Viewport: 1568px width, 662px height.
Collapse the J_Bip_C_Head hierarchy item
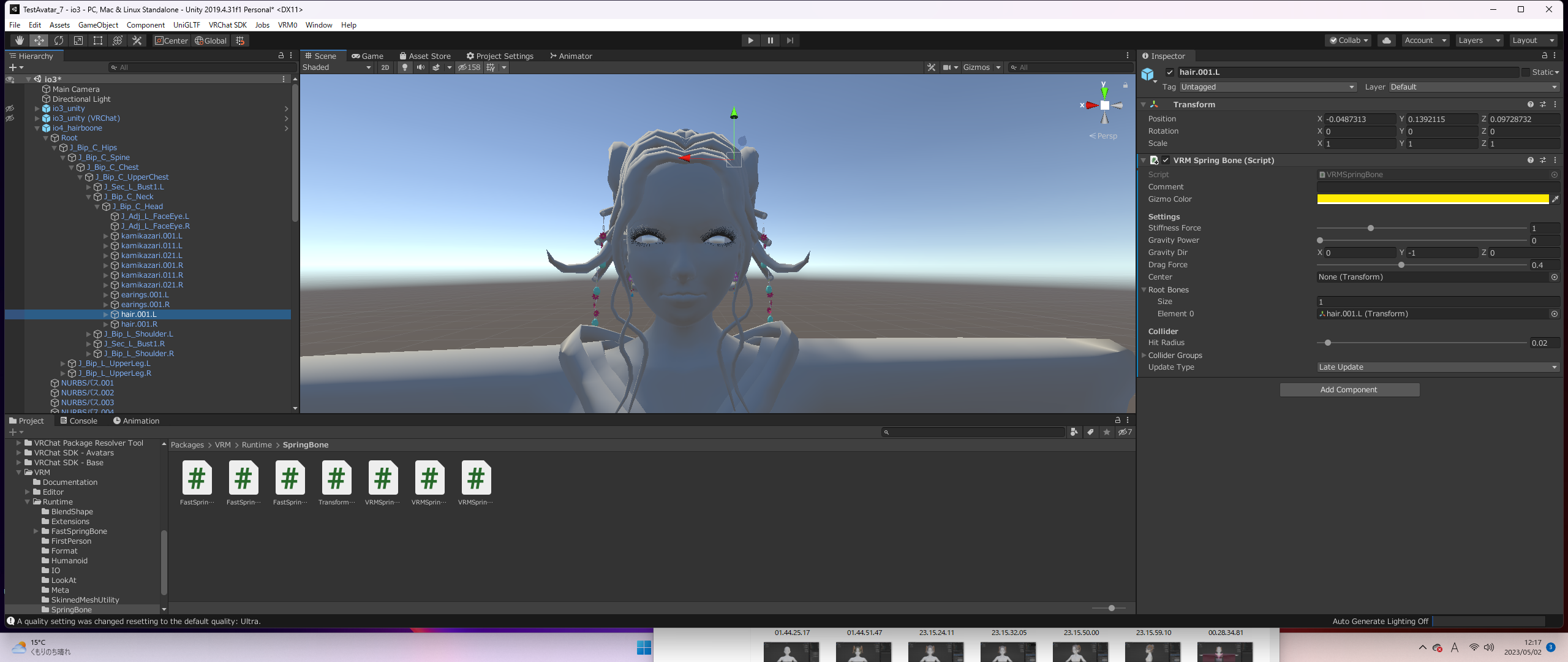click(x=97, y=207)
